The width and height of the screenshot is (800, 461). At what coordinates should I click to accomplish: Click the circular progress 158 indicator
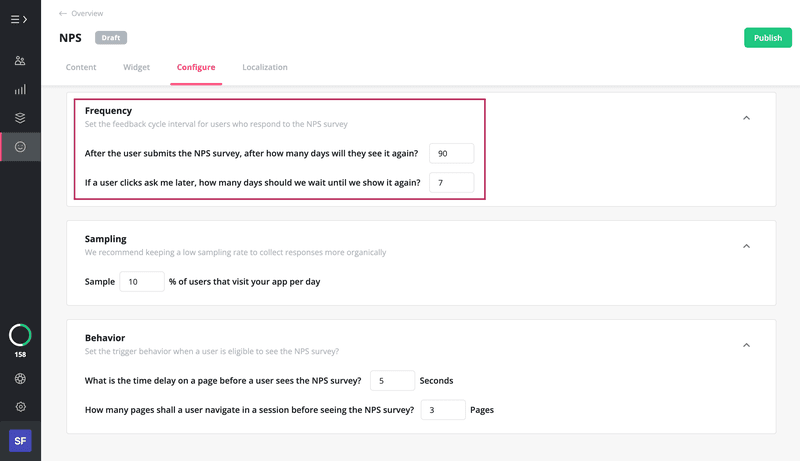[20, 335]
